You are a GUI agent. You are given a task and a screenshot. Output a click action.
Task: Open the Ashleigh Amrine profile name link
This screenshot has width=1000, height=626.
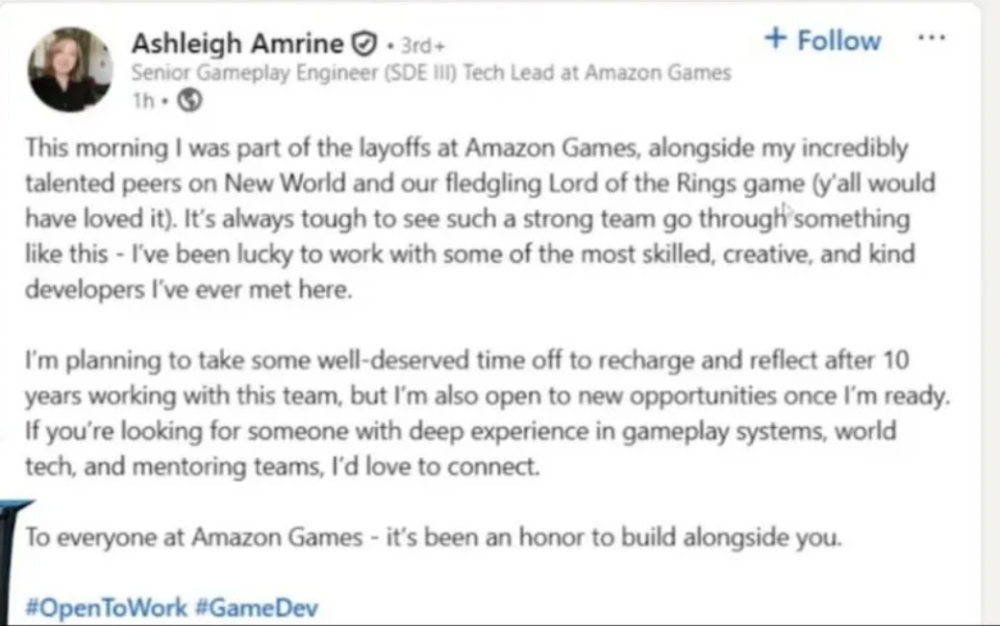point(242,43)
